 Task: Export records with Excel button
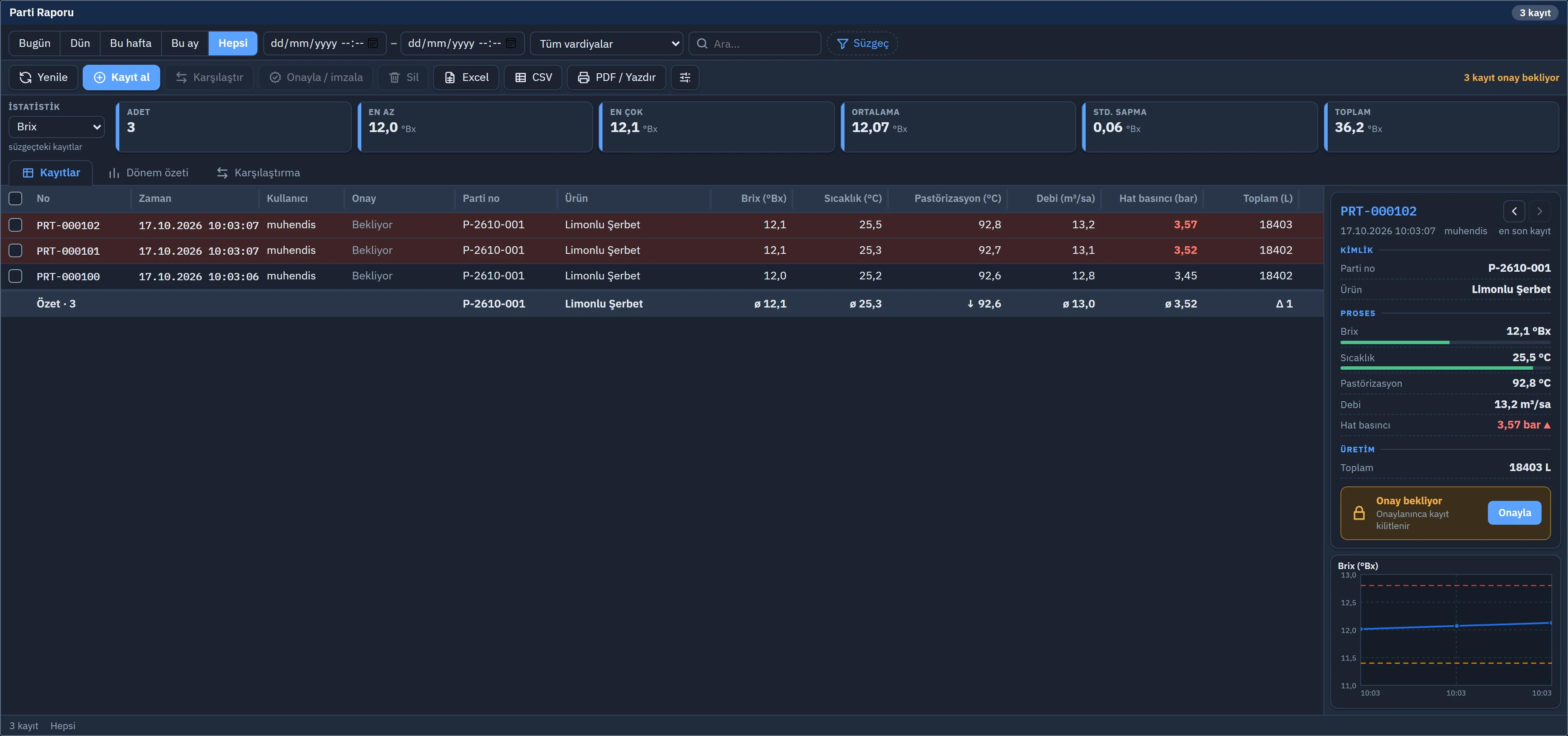click(466, 77)
